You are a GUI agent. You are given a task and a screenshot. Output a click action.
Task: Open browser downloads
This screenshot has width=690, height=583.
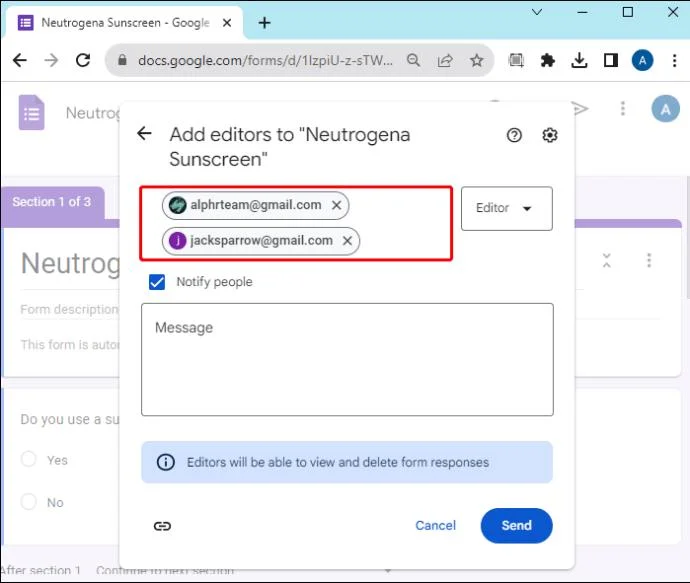pos(579,60)
